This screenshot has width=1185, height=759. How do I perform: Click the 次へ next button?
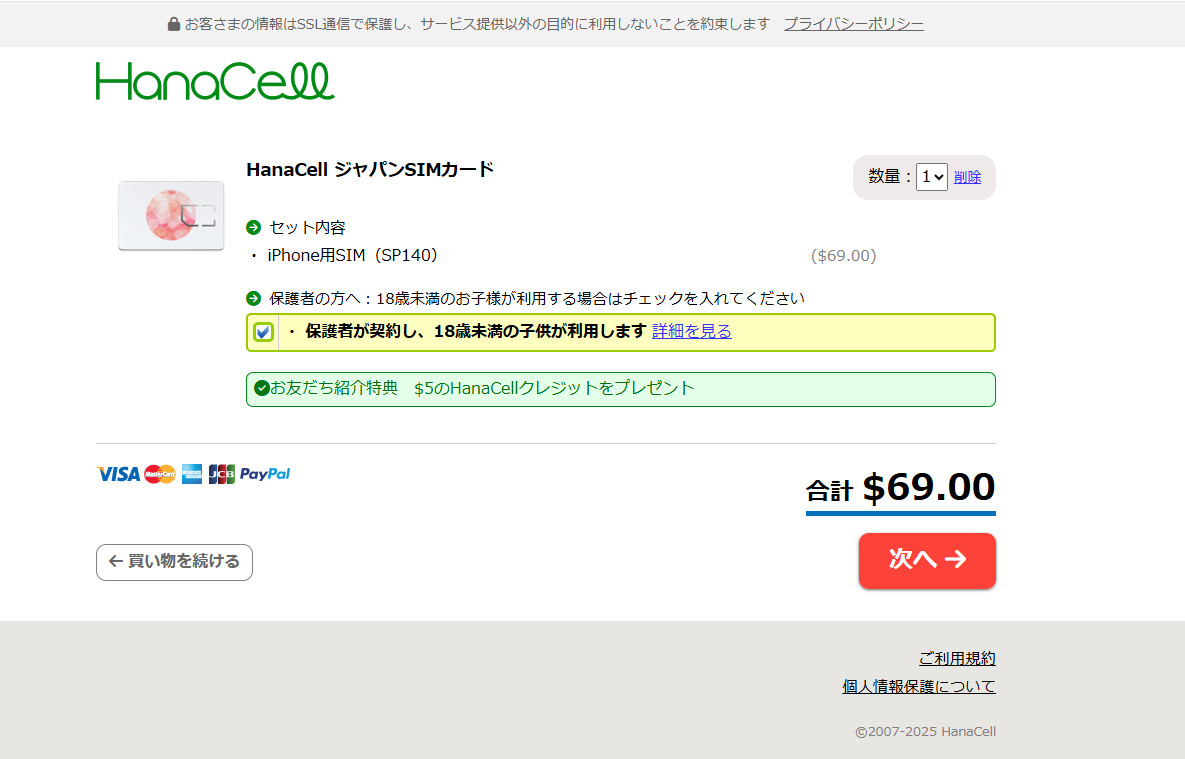[927, 560]
